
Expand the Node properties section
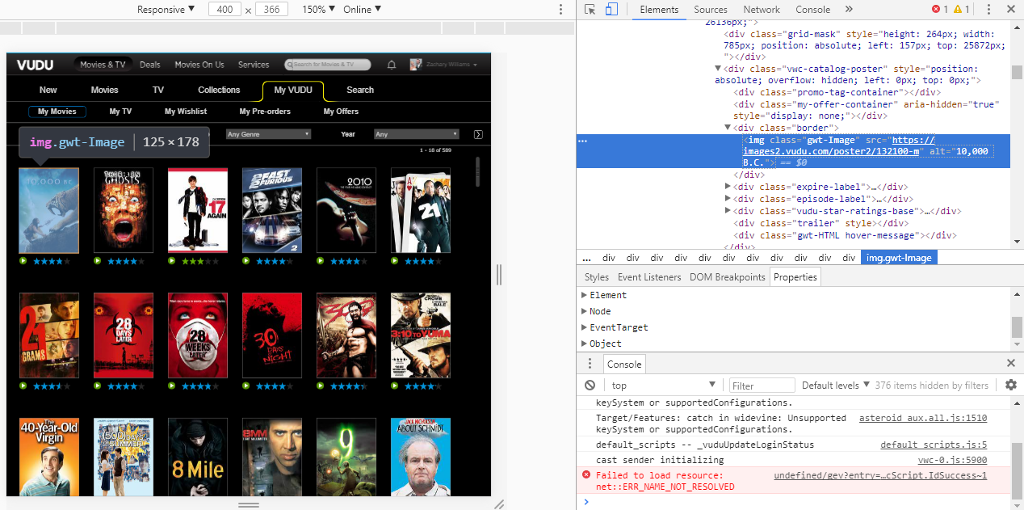coord(584,311)
